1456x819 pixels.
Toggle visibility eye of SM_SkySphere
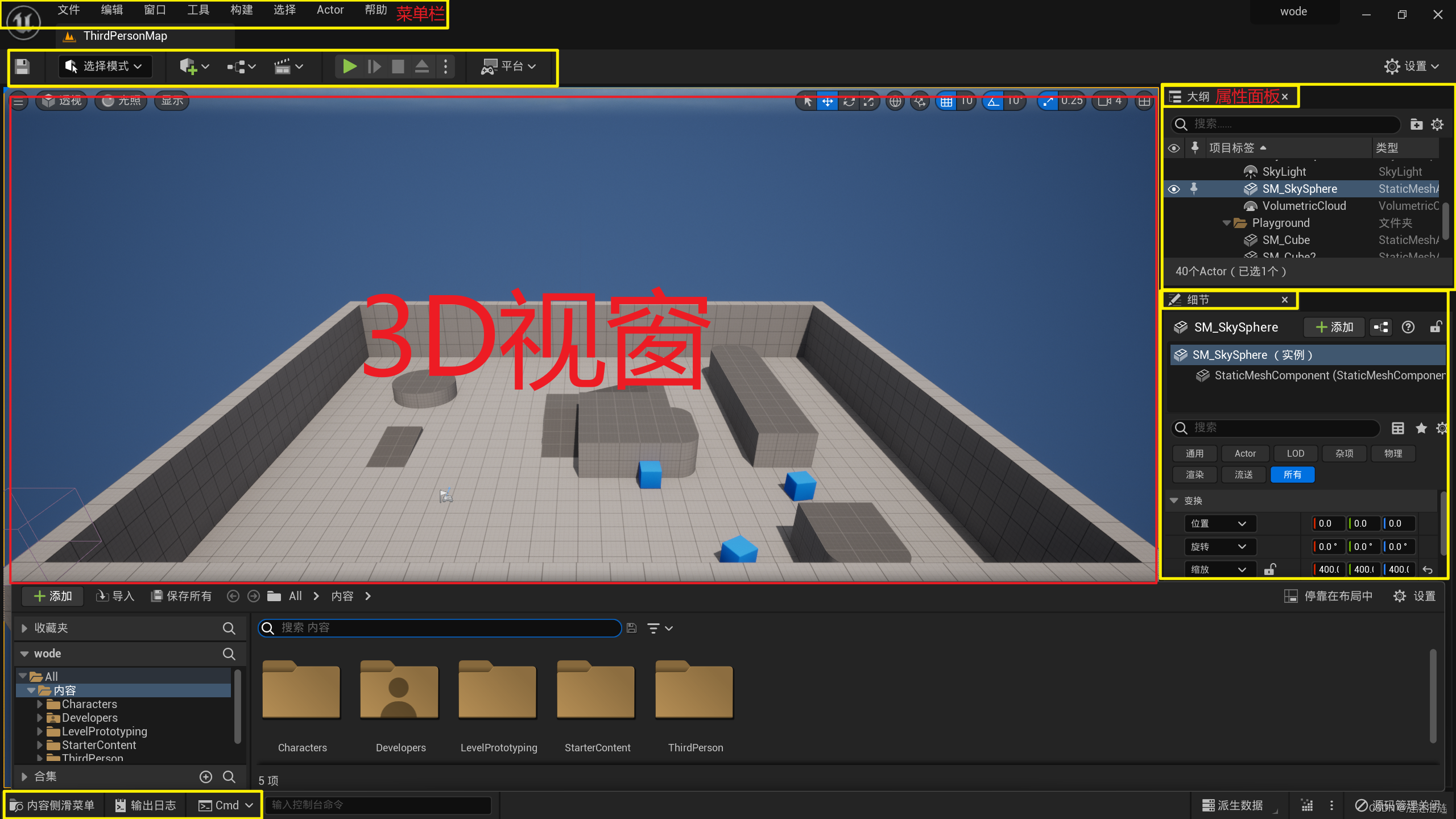tap(1174, 189)
